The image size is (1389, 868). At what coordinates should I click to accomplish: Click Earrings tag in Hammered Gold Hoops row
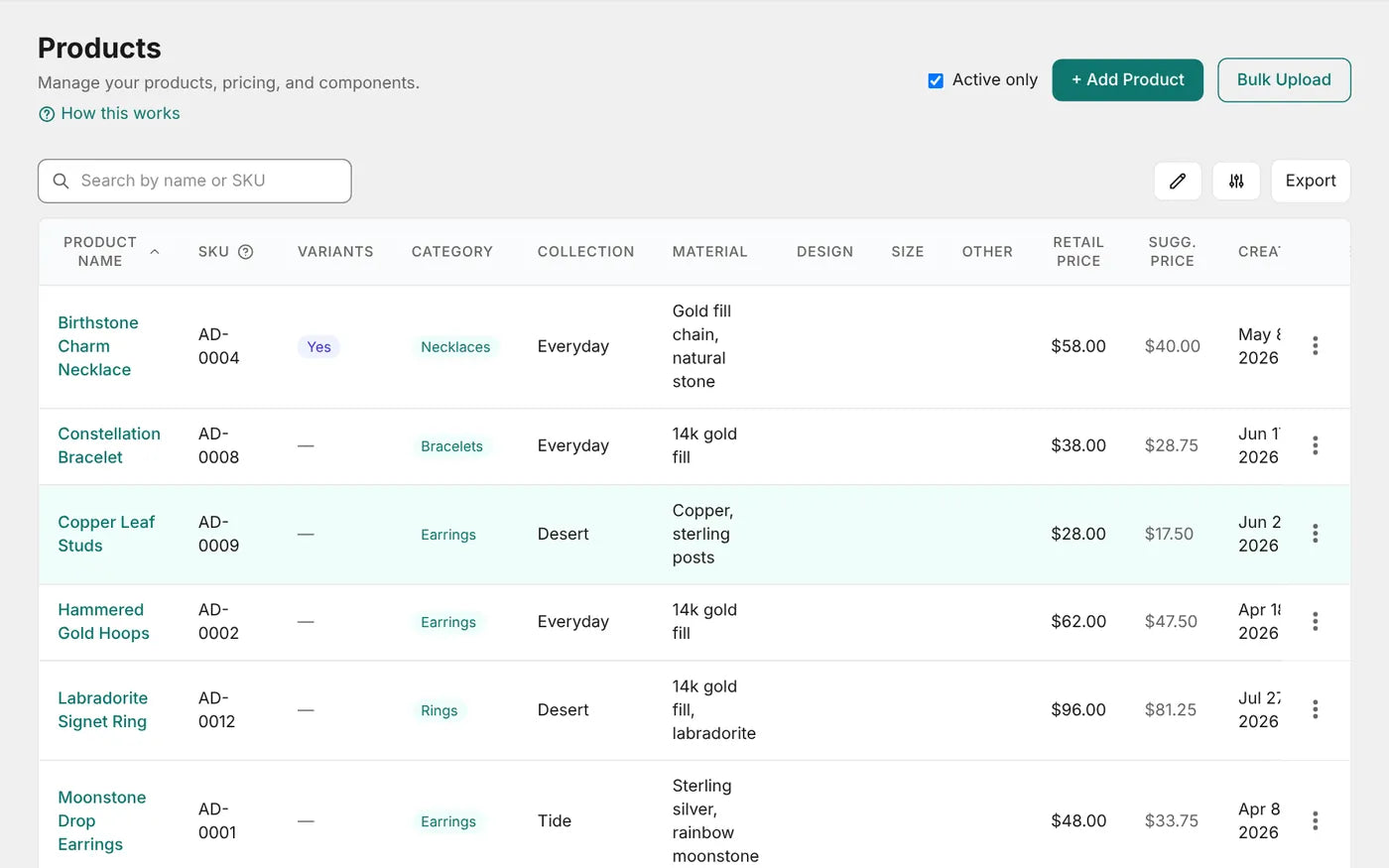click(448, 623)
